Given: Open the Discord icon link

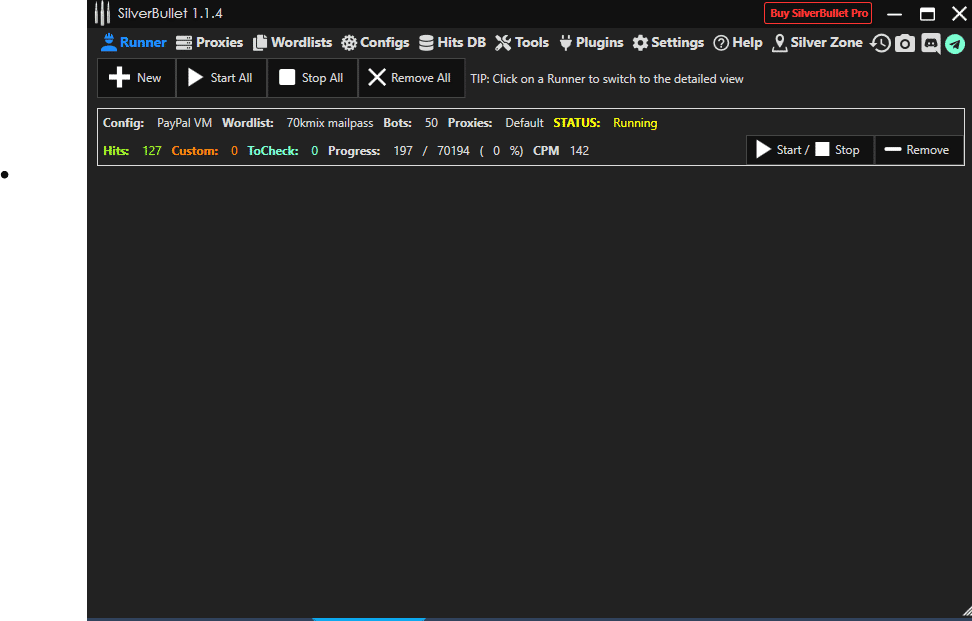Looking at the screenshot, I should click(x=930, y=43).
